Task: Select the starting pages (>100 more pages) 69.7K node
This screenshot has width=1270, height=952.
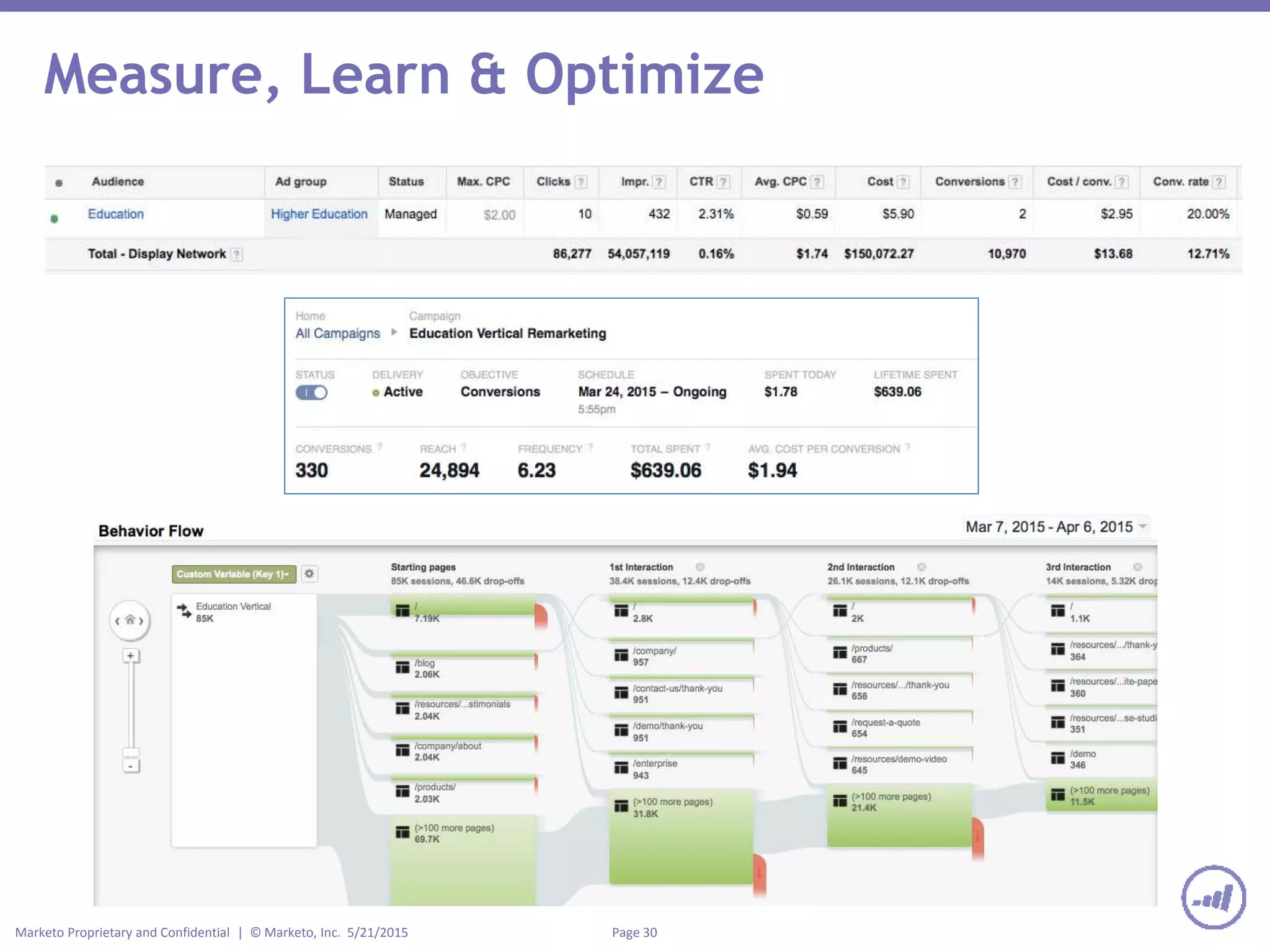Action: 463,860
